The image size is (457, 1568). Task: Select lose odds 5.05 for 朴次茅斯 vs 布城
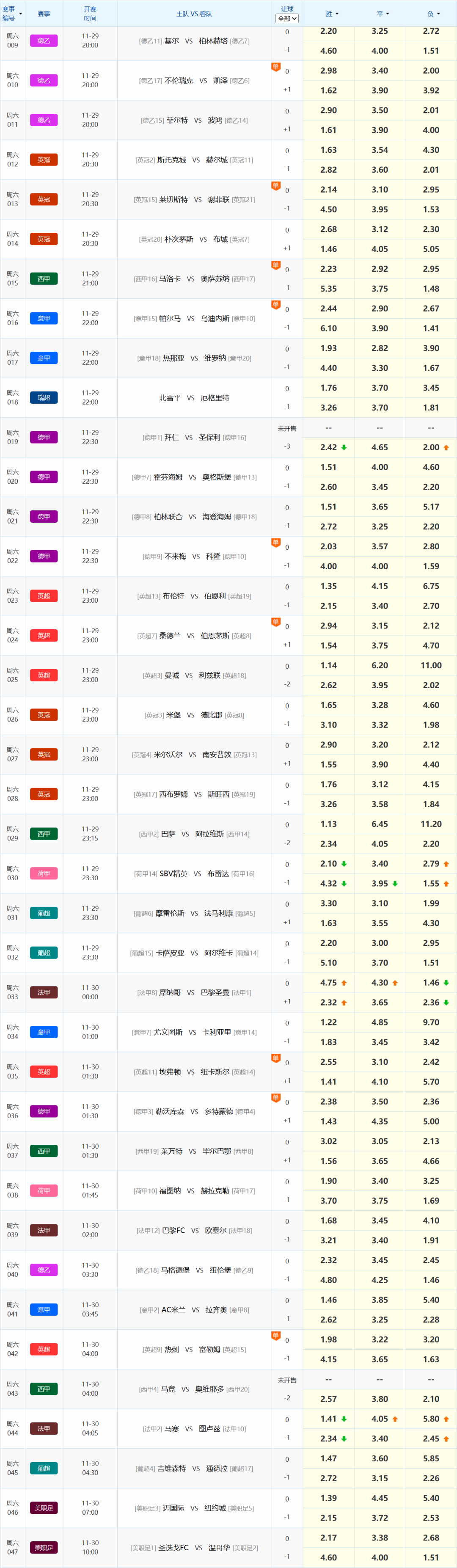(431, 249)
